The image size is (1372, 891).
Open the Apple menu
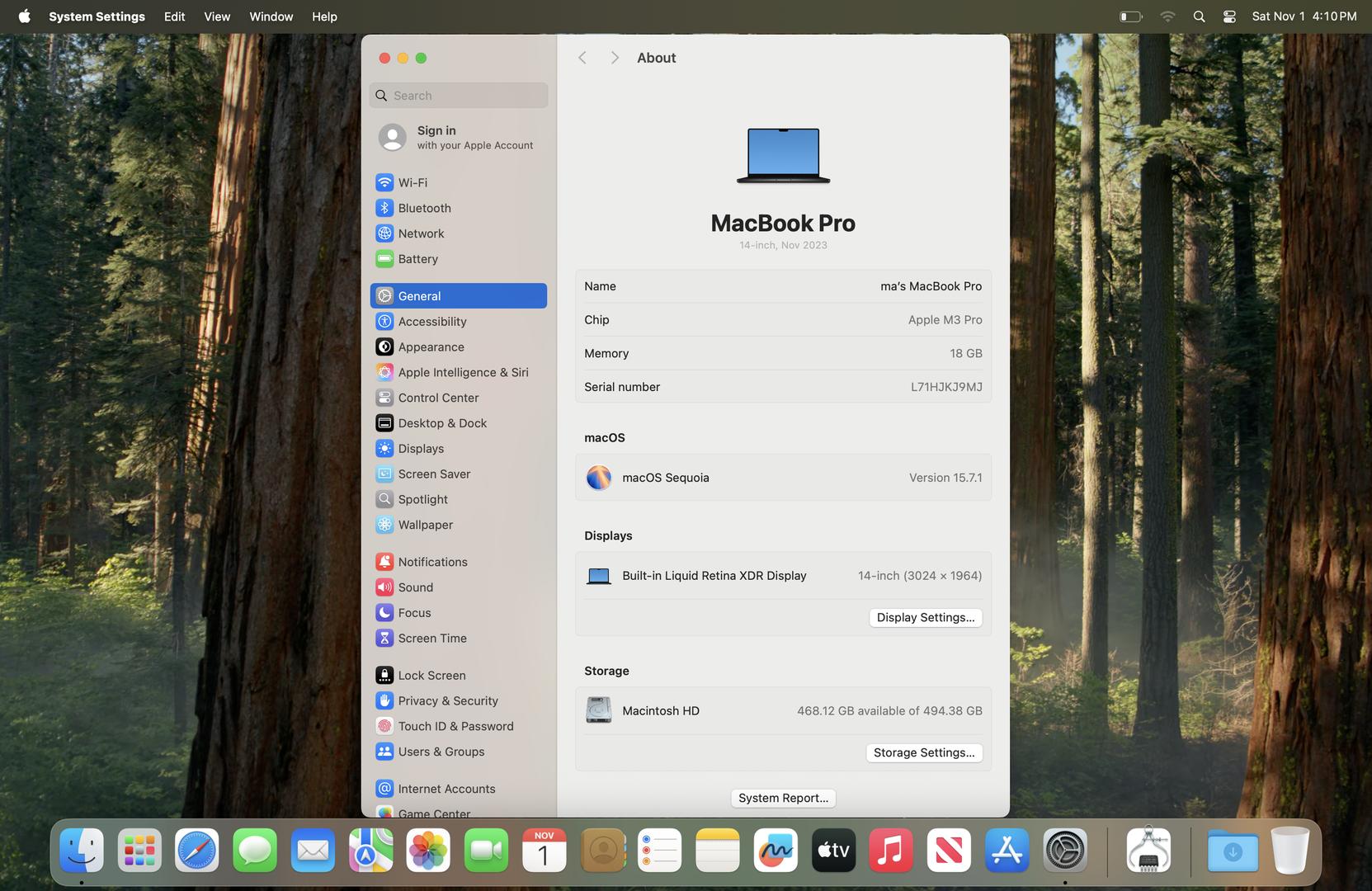point(24,16)
